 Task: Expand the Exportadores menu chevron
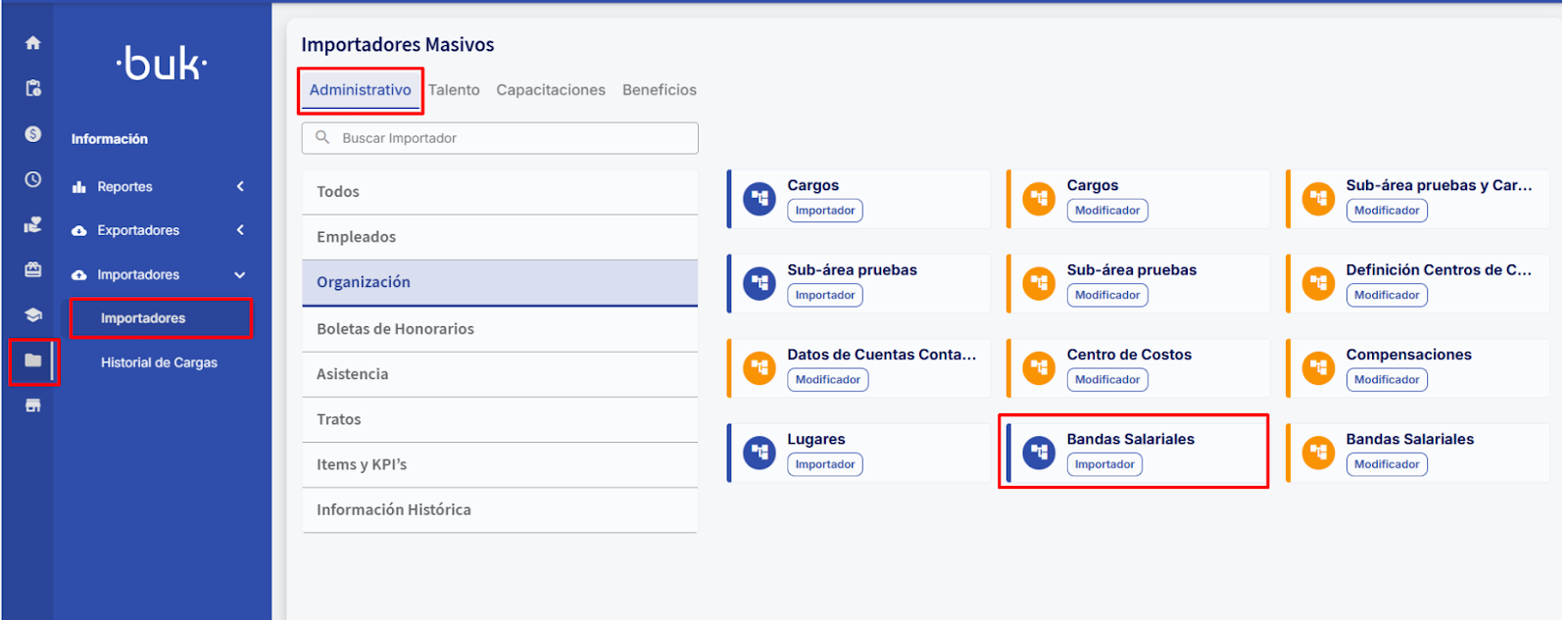(x=240, y=230)
